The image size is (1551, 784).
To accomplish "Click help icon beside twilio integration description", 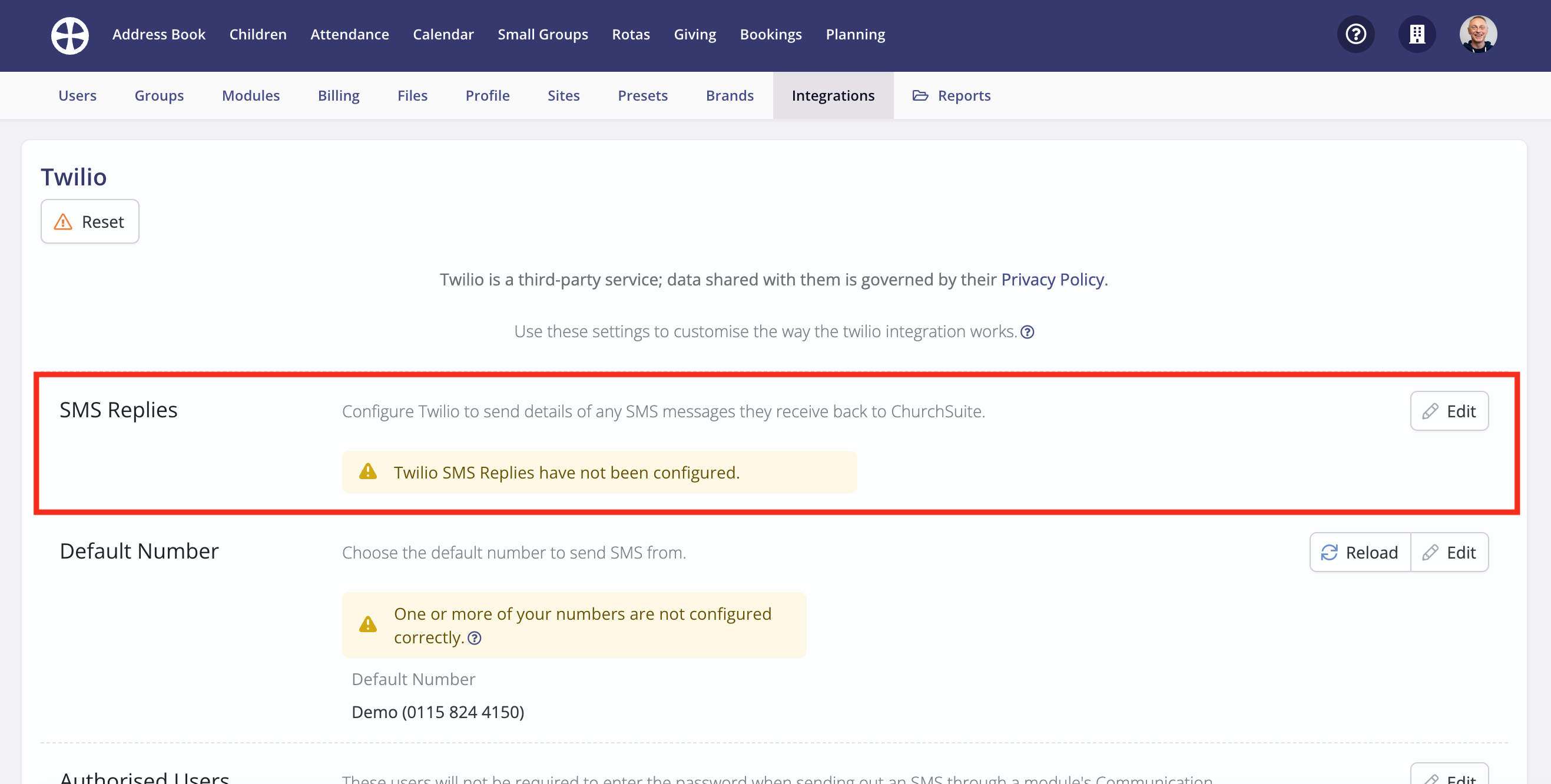I will (x=1027, y=332).
